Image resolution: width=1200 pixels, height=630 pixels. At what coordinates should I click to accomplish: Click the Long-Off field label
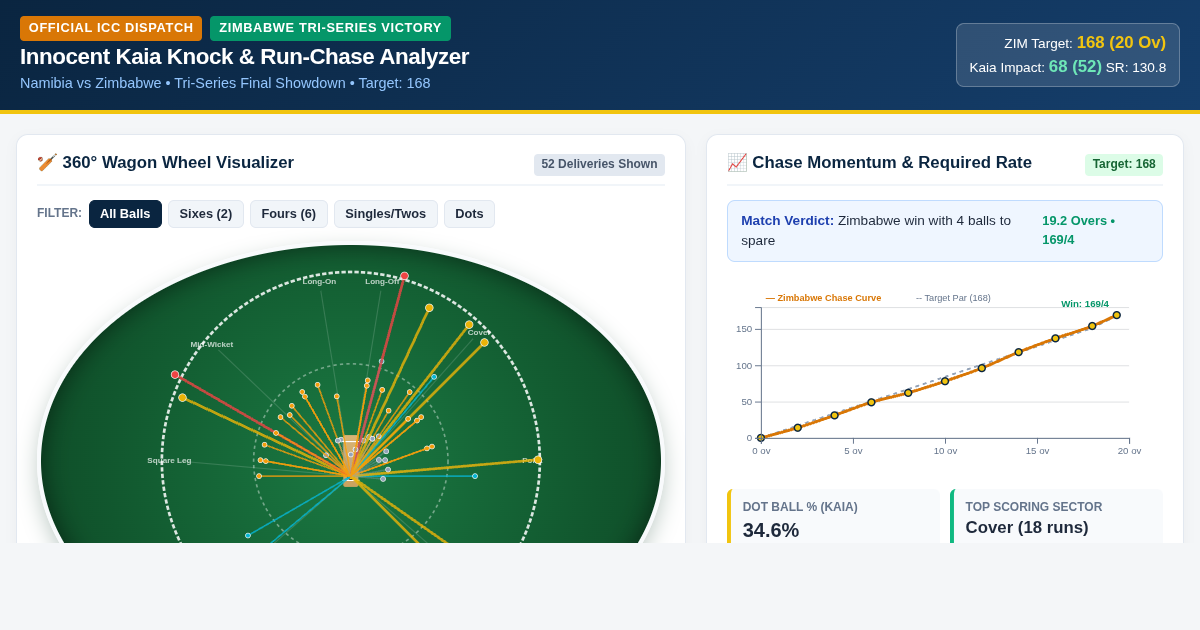[382, 282]
